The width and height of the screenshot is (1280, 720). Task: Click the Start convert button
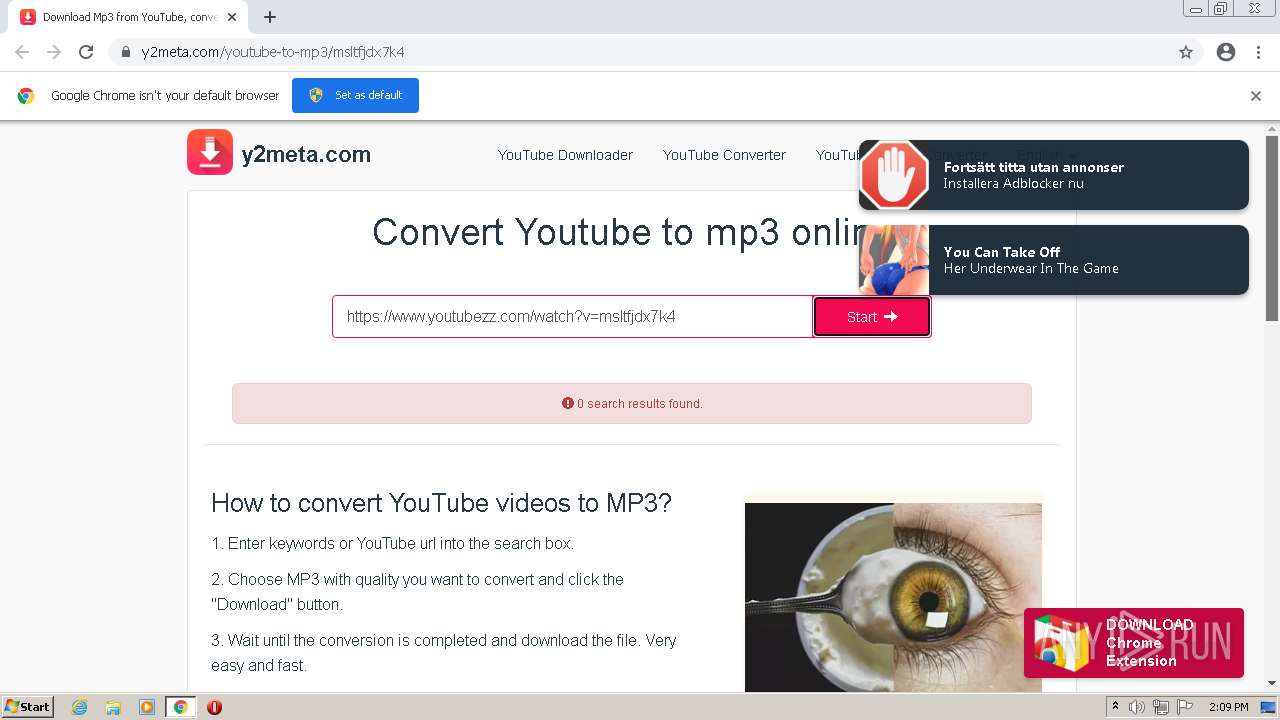coord(872,316)
